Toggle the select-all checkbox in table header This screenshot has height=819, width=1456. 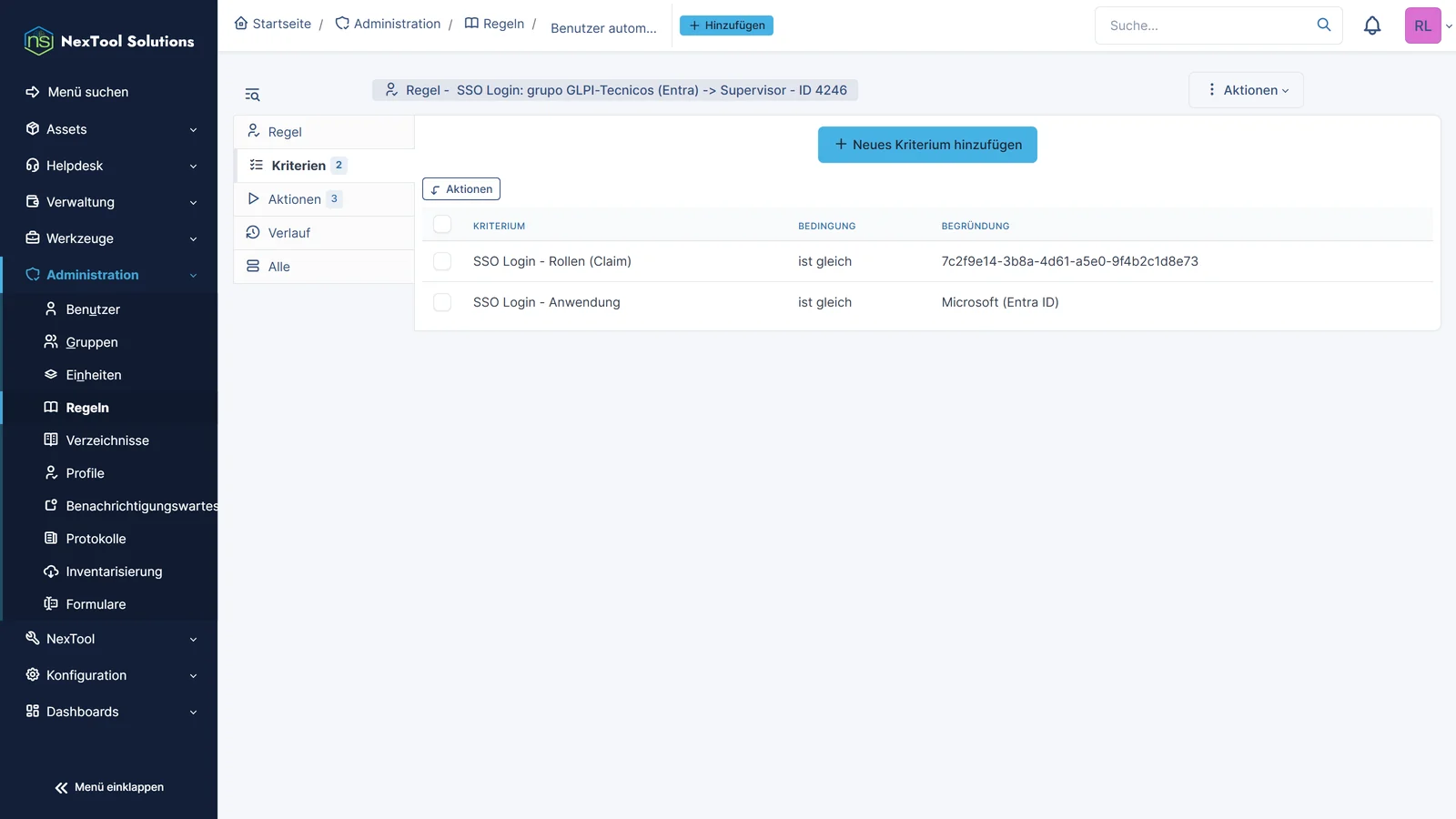pyautogui.click(x=442, y=224)
